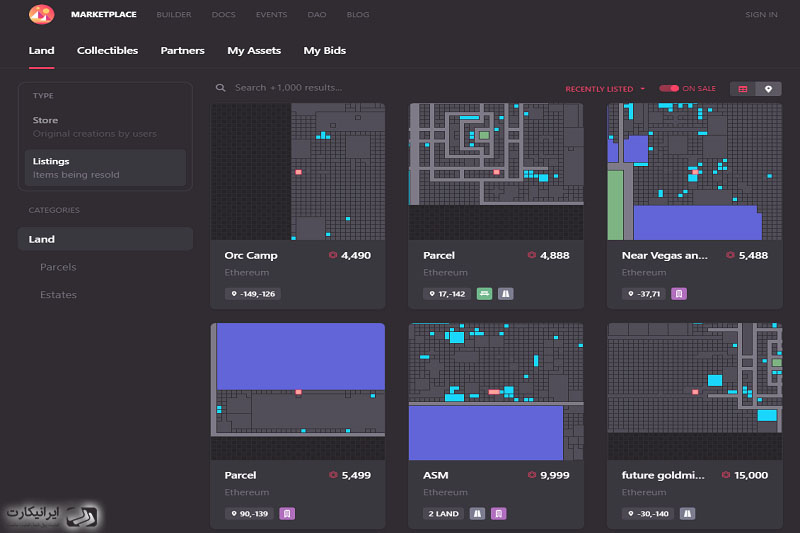Image resolution: width=800 pixels, height=533 pixels.
Task: Click the MANA icon beside 9,999
Action: (532, 475)
